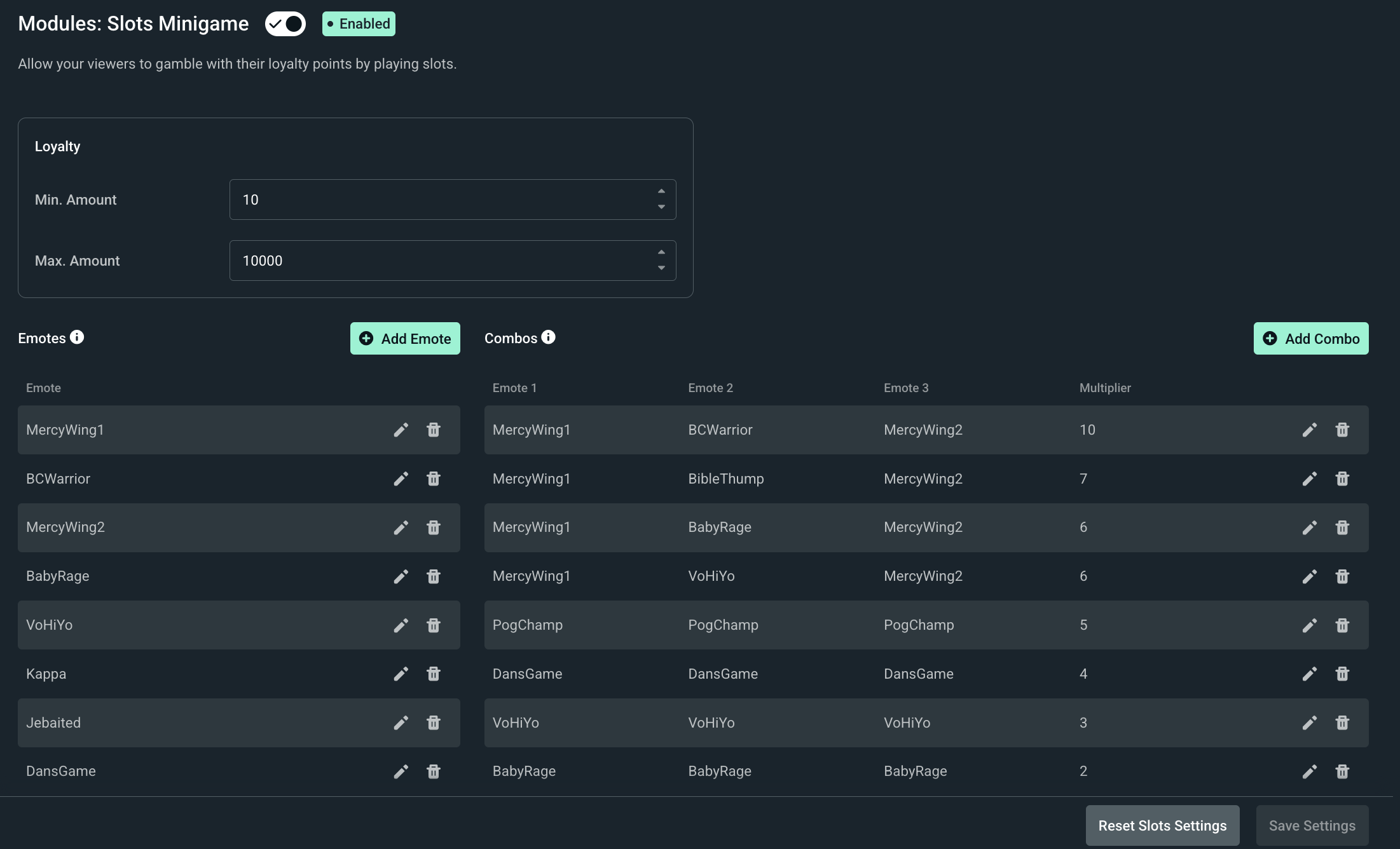Edit the combo with multiplier 10
Viewport: 1400px width, 849px height.
click(1309, 430)
